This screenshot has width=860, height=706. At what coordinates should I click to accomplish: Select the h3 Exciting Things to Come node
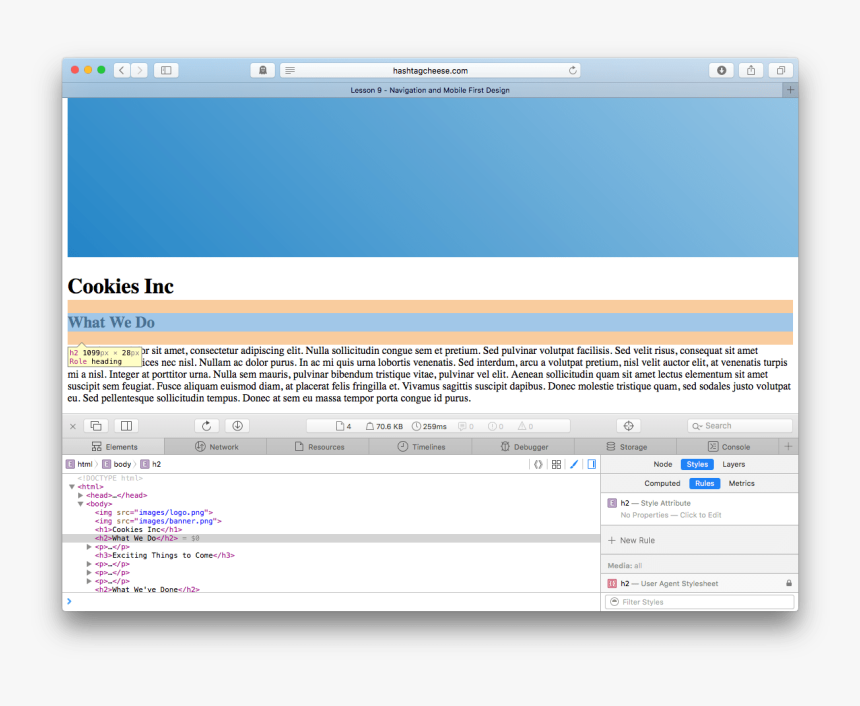pyautogui.click(x=166, y=555)
